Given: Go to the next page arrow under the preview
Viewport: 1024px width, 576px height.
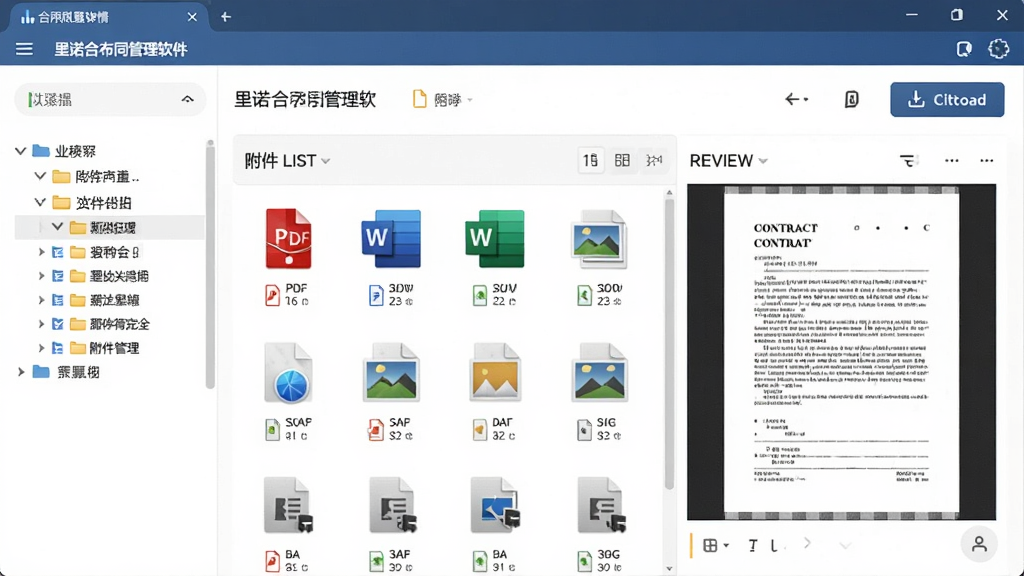Looking at the screenshot, I should point(807,543).
